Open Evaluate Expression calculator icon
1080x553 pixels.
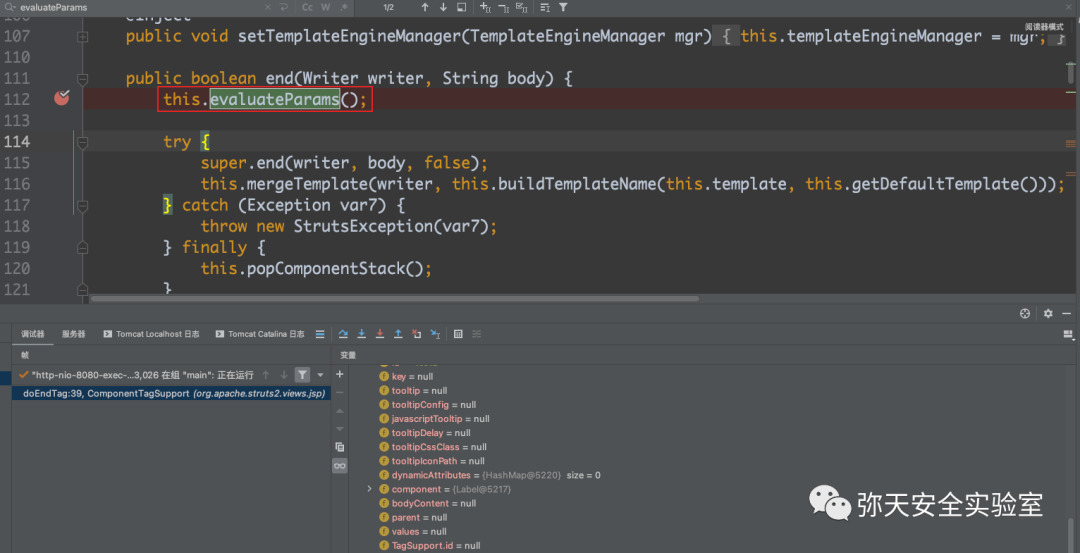458,334
